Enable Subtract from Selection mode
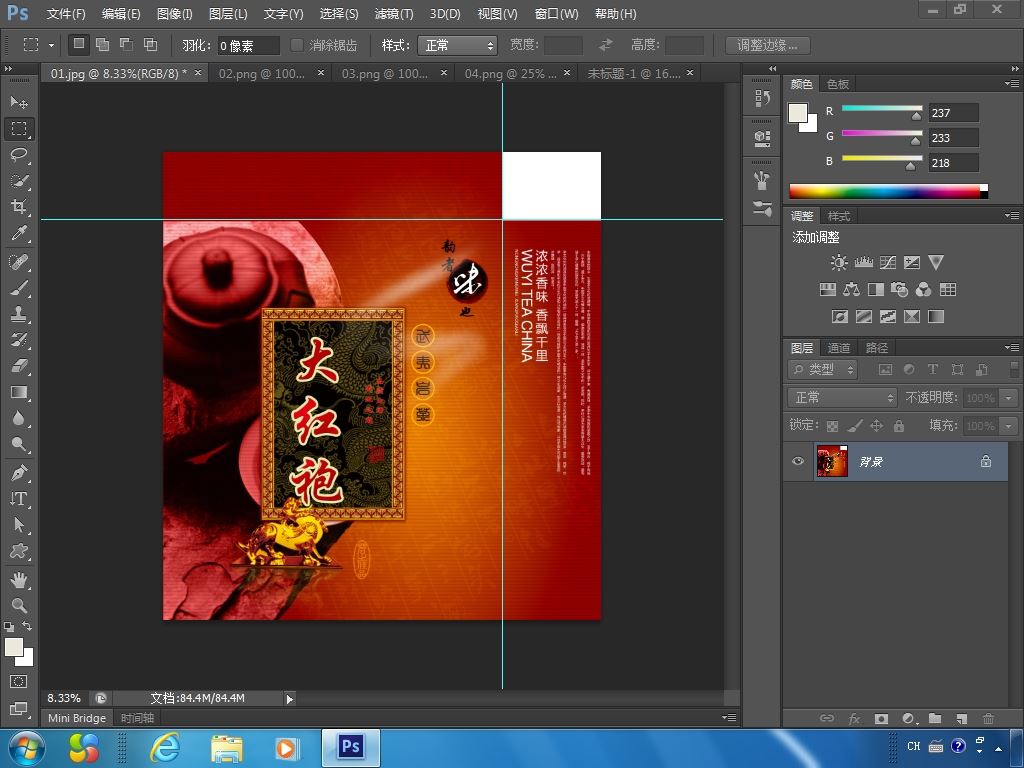 click(x=127, y=44)
